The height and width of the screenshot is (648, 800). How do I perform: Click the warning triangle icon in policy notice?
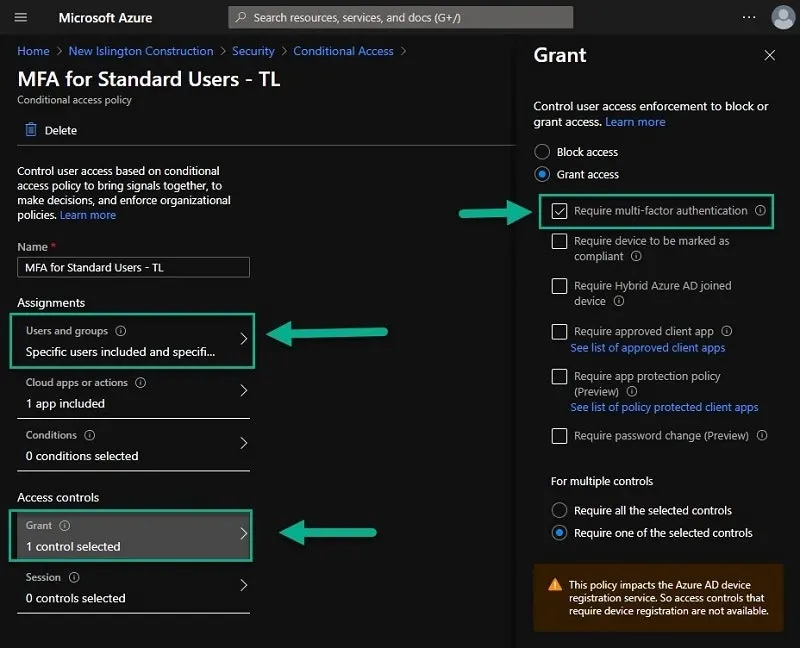click(x=555, y=585)
